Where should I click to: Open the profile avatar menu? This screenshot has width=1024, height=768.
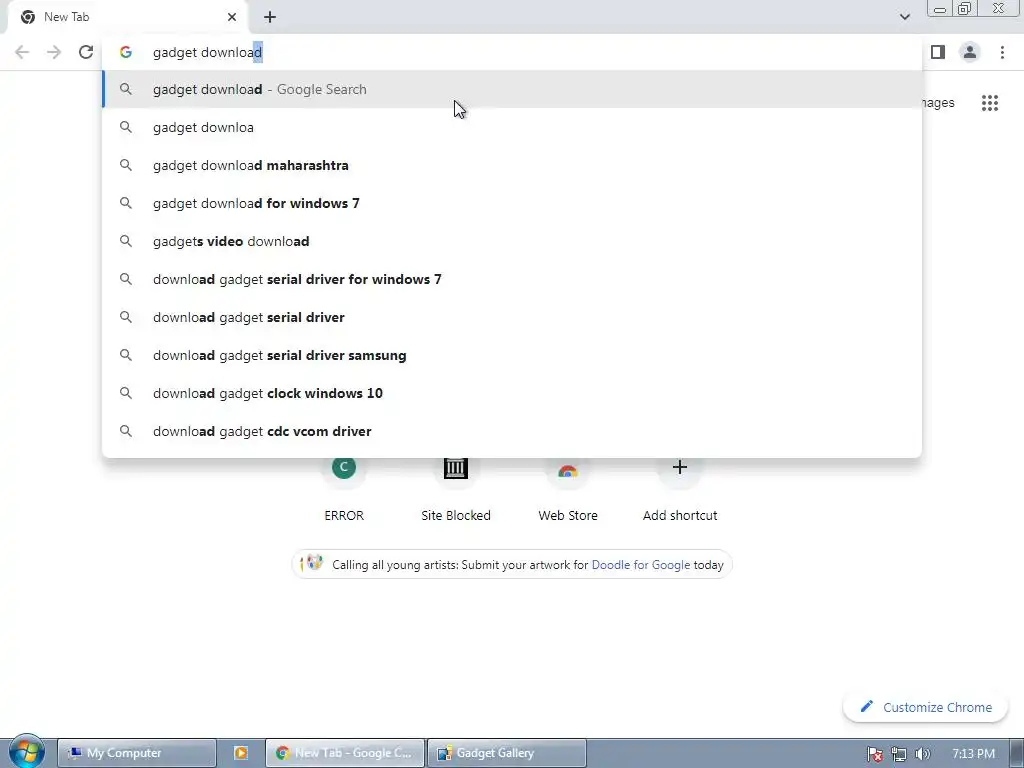point(970,52)
